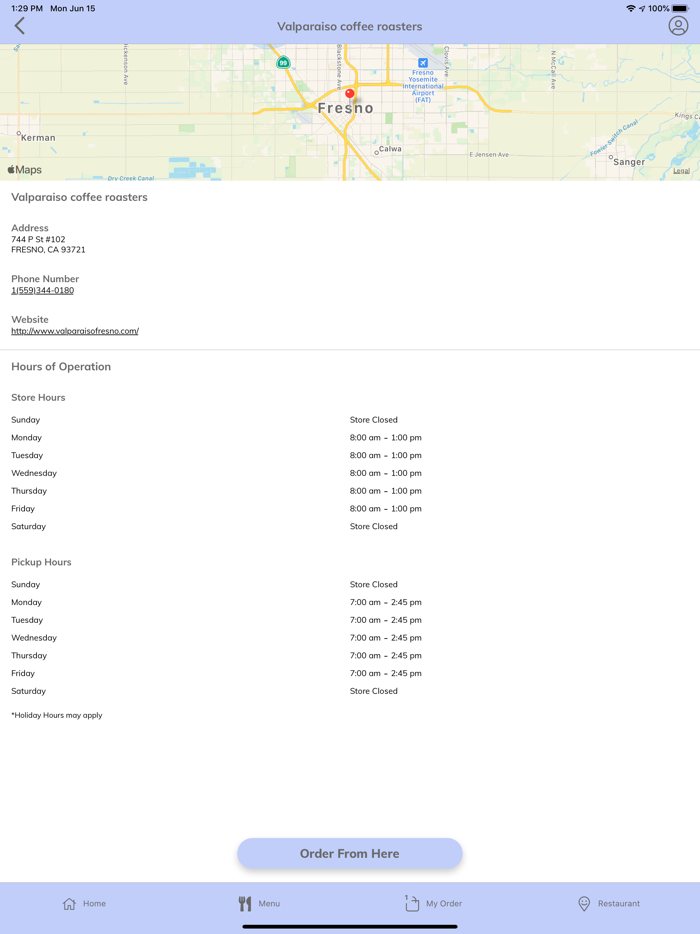Viewport: 700px width, 934px height.
Task: Go back using the back arrow
Action: pyautogui.click(x=20, y=26)
